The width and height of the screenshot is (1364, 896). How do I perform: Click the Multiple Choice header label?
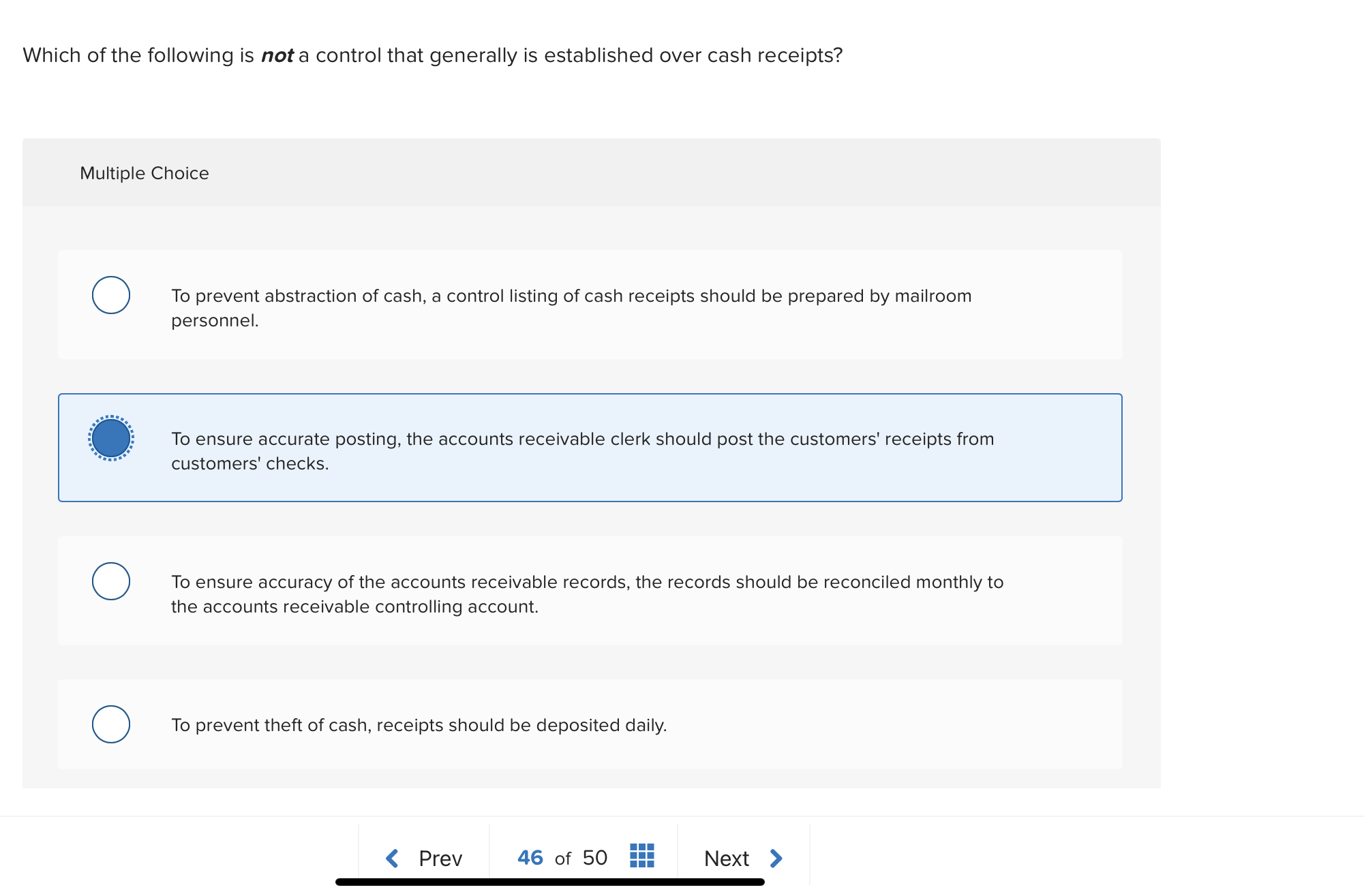click(145, 173)
